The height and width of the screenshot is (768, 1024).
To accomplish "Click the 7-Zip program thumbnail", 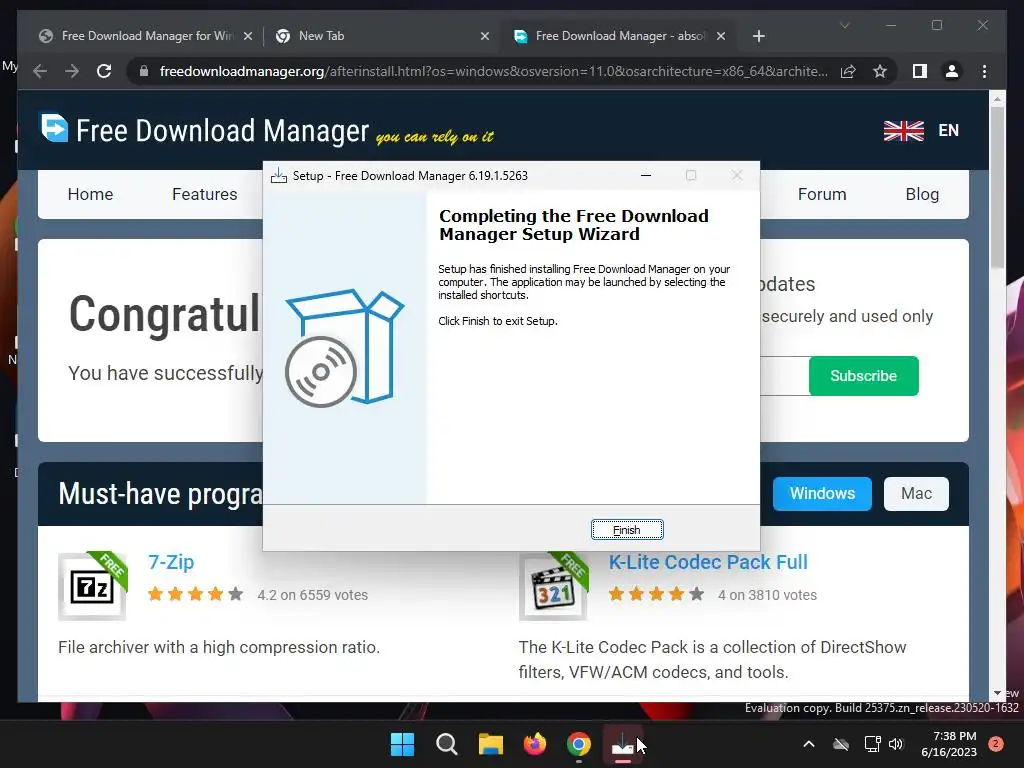I will (x=92, y=586).
